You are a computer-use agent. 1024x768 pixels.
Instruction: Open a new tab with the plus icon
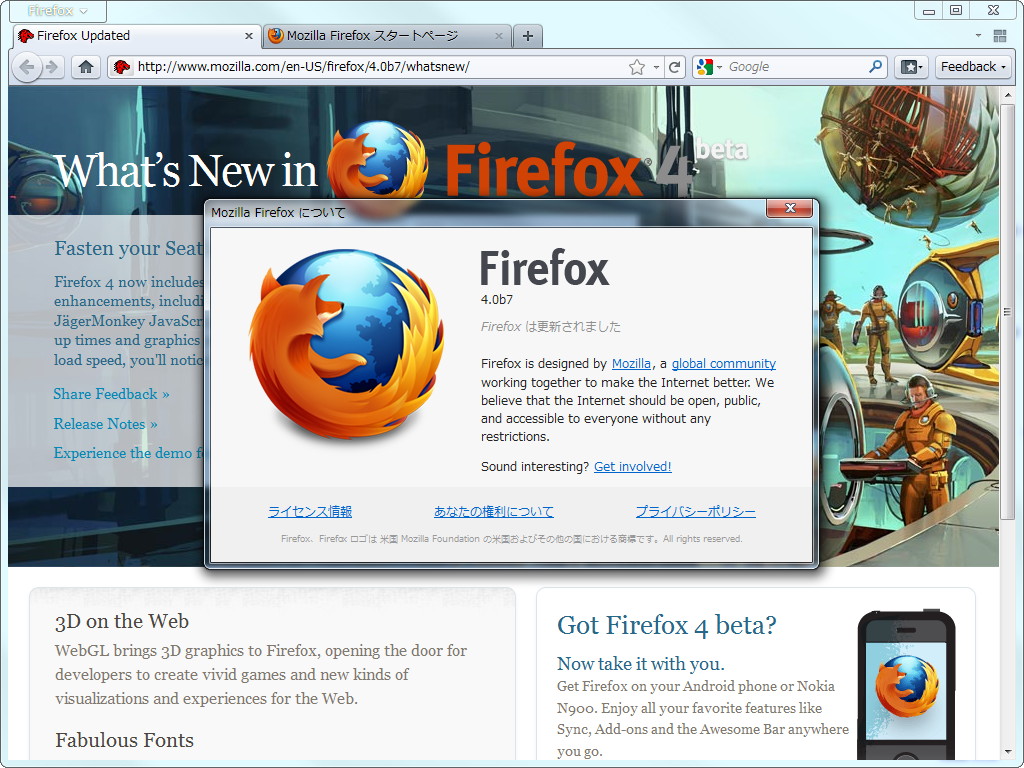[528, 34]
